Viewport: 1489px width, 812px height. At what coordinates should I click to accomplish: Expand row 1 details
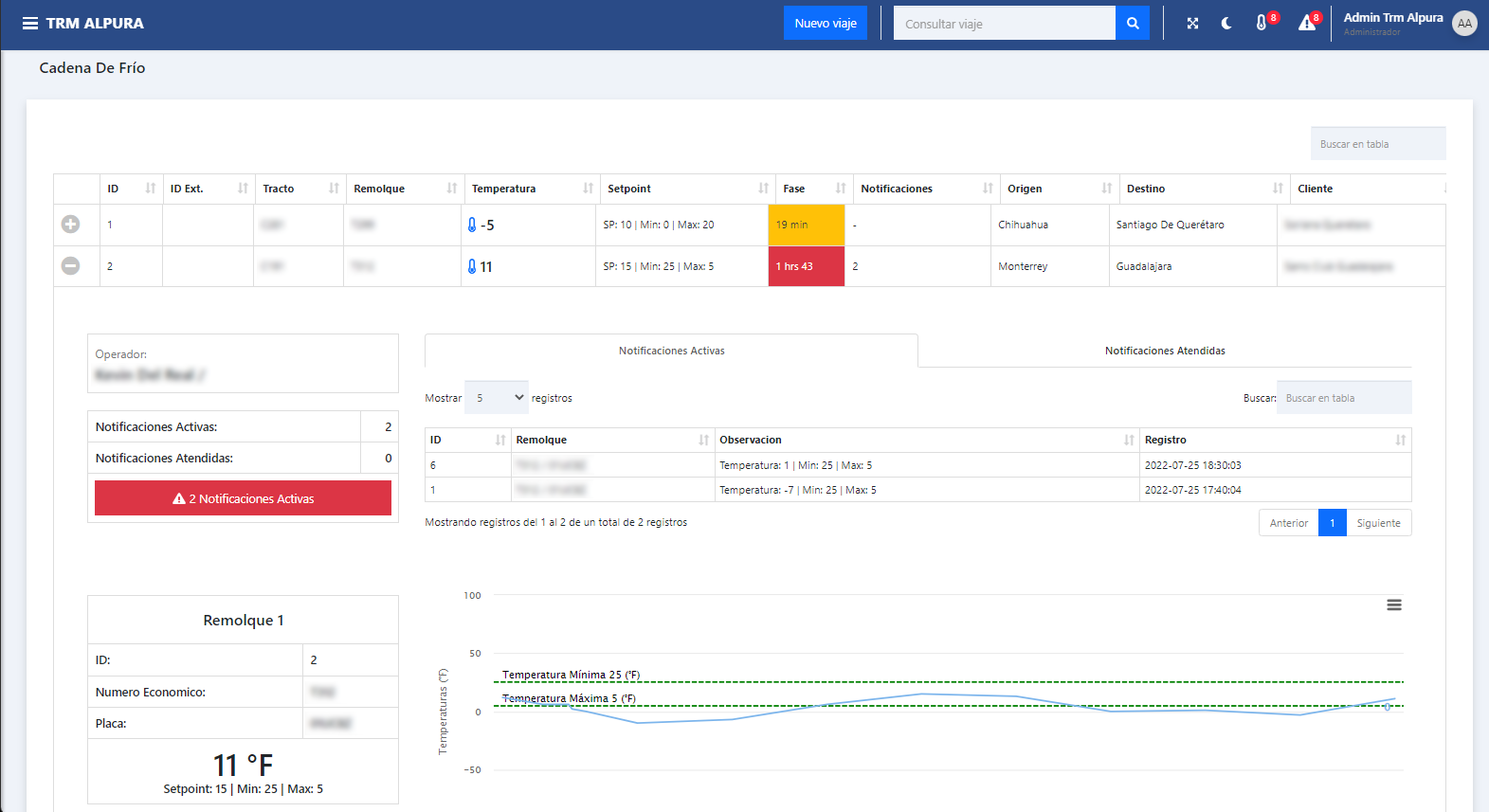tap(70, 225)
